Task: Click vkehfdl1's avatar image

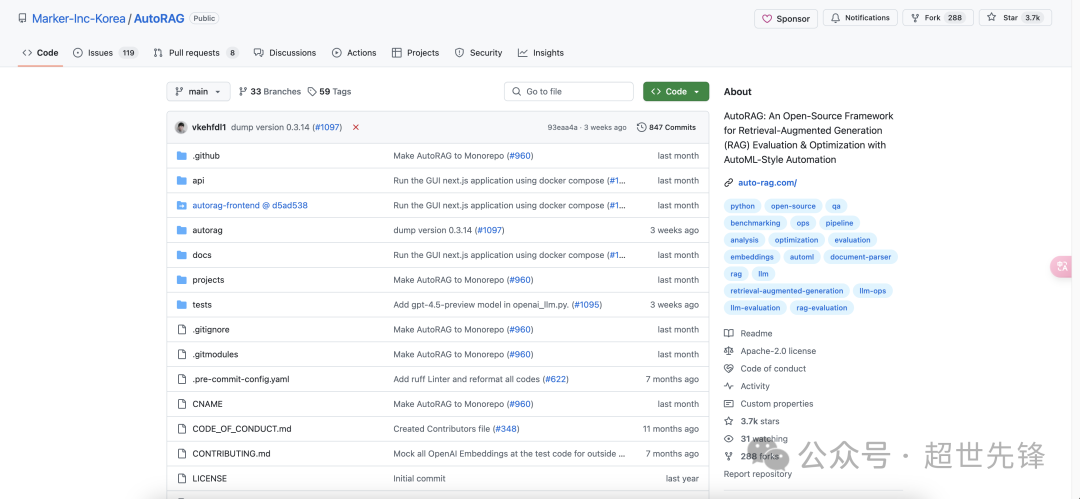Action: point(181,128)
